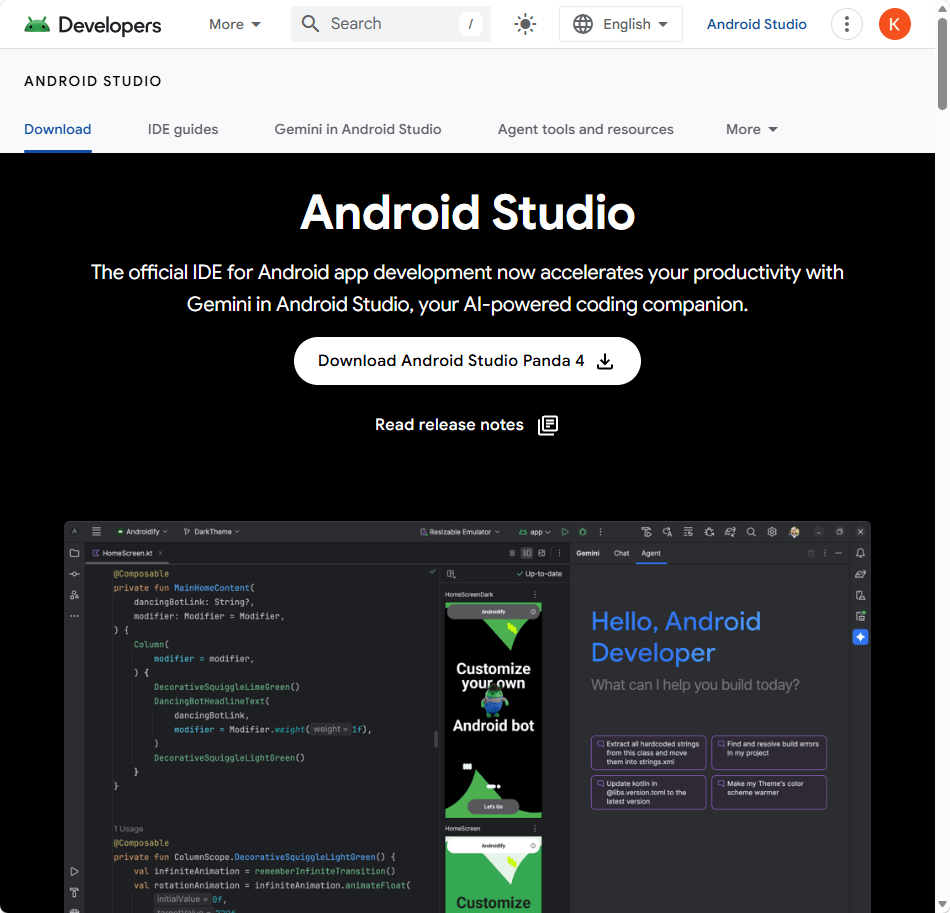Viewport: 950px width, 913px height.
Task: Switch editor to code-only view mode
Action: 512,553
